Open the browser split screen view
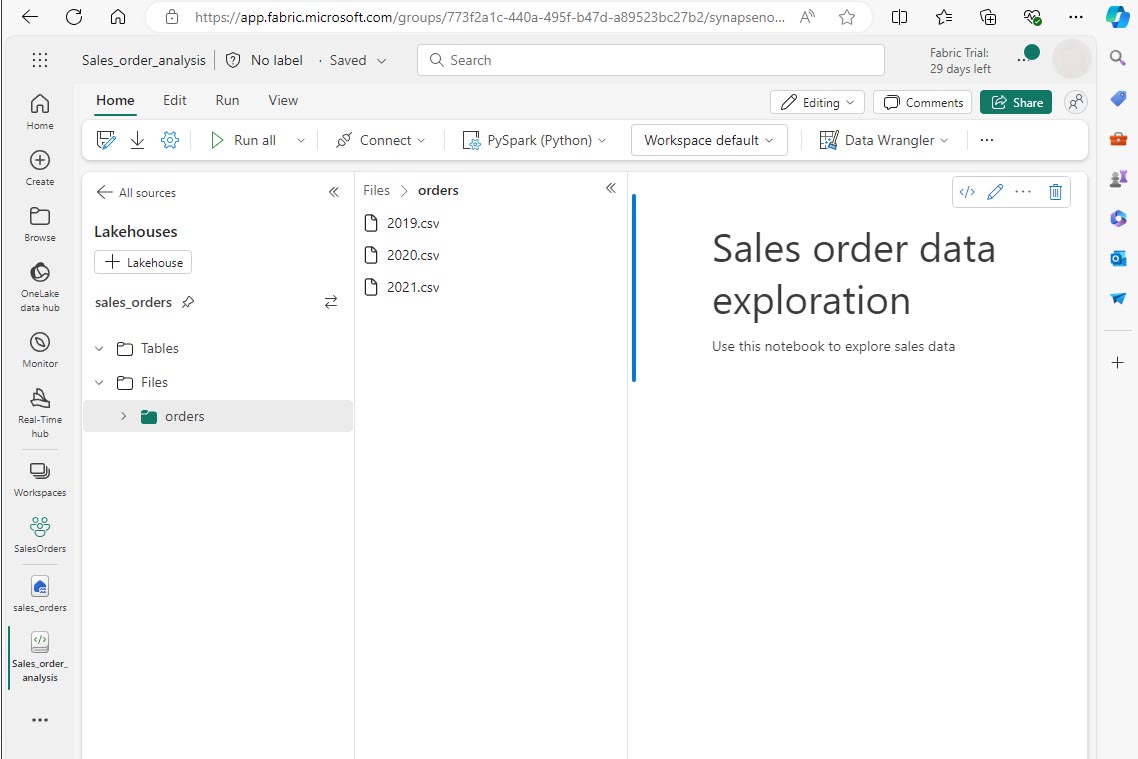1138x759 pixels. tap(899, 17)
